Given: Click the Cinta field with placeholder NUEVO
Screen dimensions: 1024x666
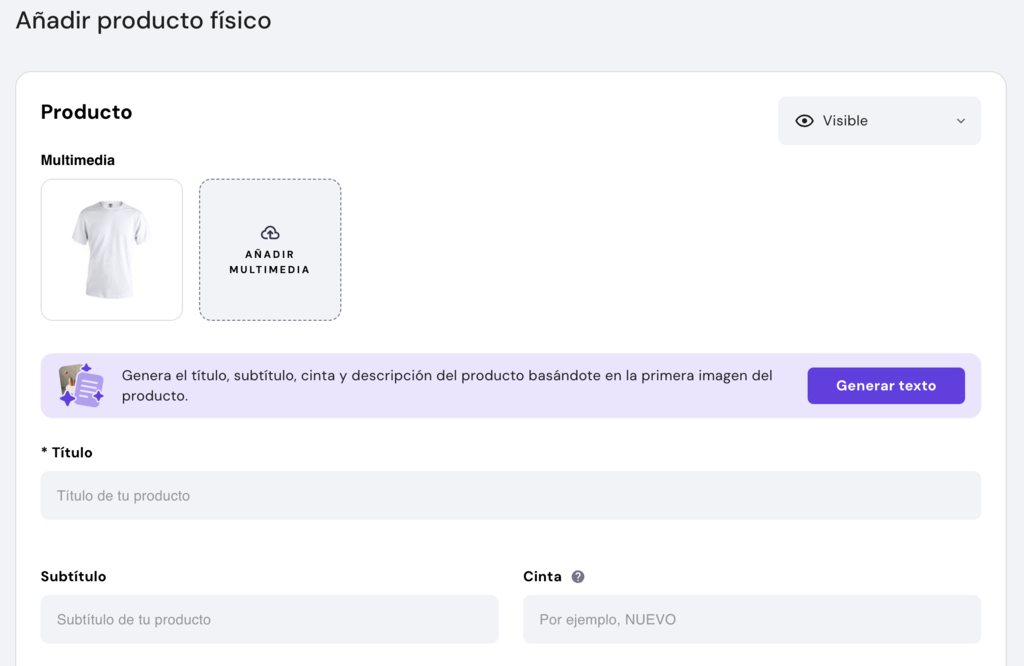Looking at the screenshot, I should click(751, 619).
